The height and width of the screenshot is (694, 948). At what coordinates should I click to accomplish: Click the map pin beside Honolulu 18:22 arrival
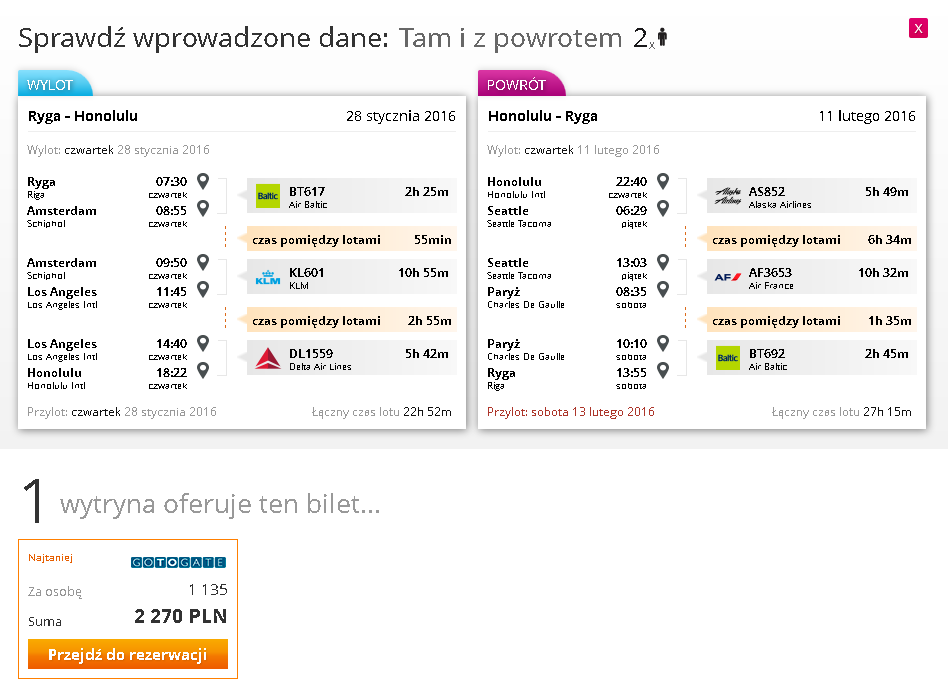tap(203, 370)
